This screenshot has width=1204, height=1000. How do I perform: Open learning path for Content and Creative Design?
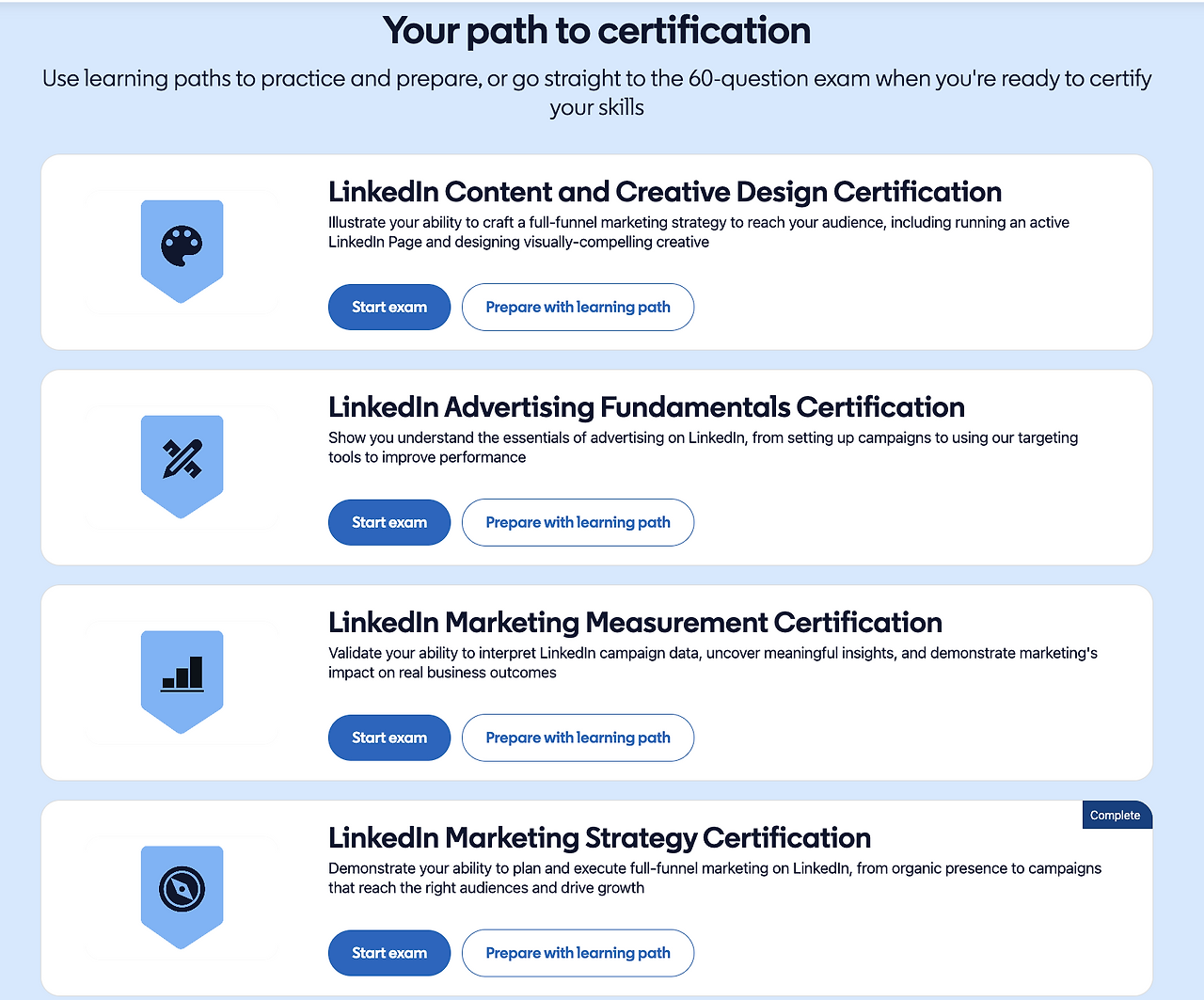pos(578,307)
